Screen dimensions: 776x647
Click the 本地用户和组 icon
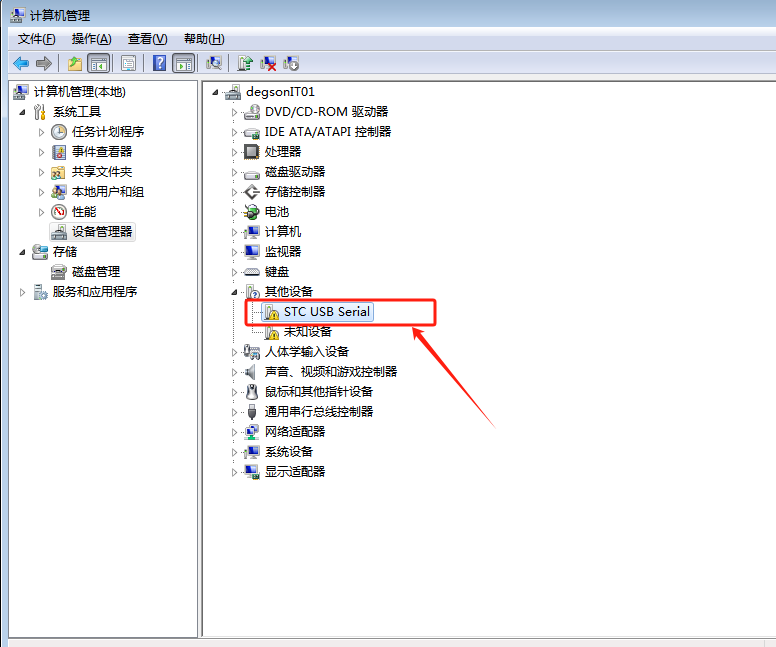pos(59,192)
